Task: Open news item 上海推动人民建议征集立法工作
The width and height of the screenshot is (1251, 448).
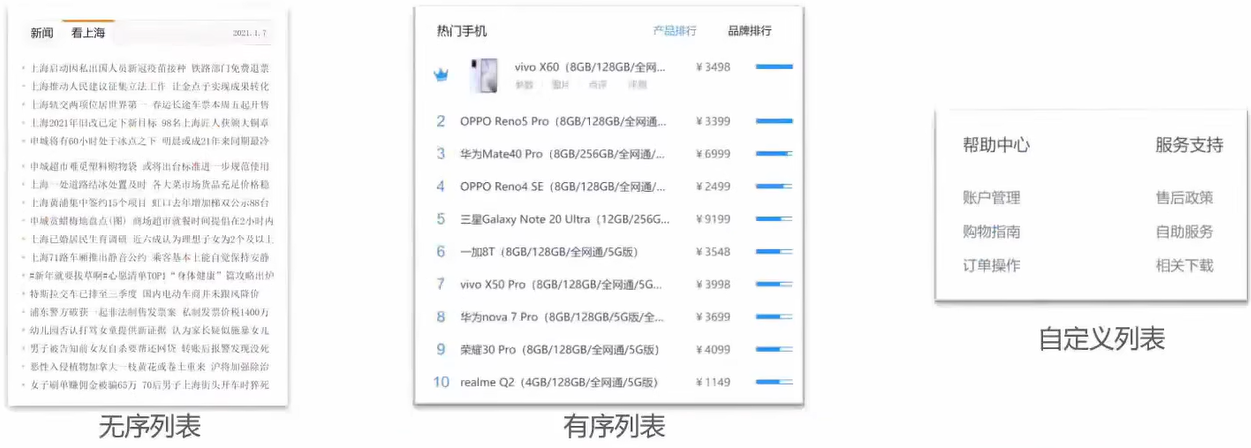Action: pos(98,87)
